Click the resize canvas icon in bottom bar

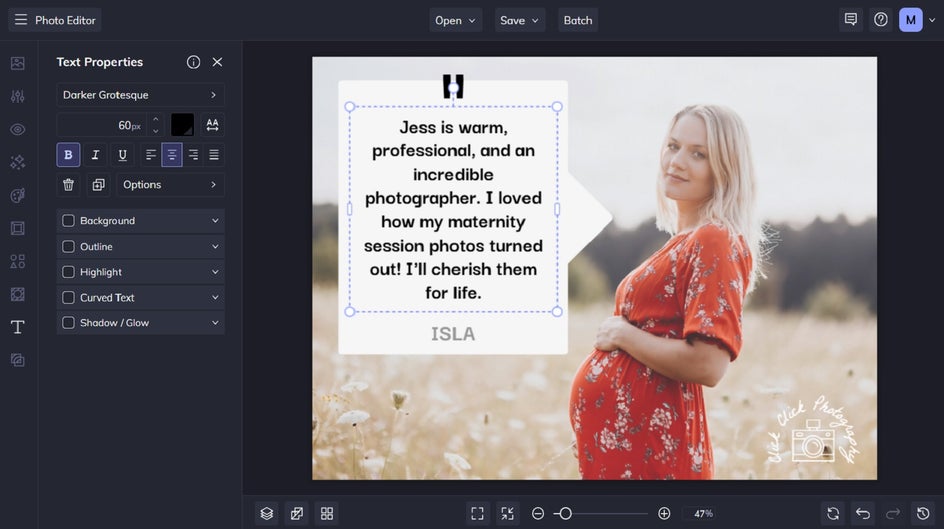point(297,513)
